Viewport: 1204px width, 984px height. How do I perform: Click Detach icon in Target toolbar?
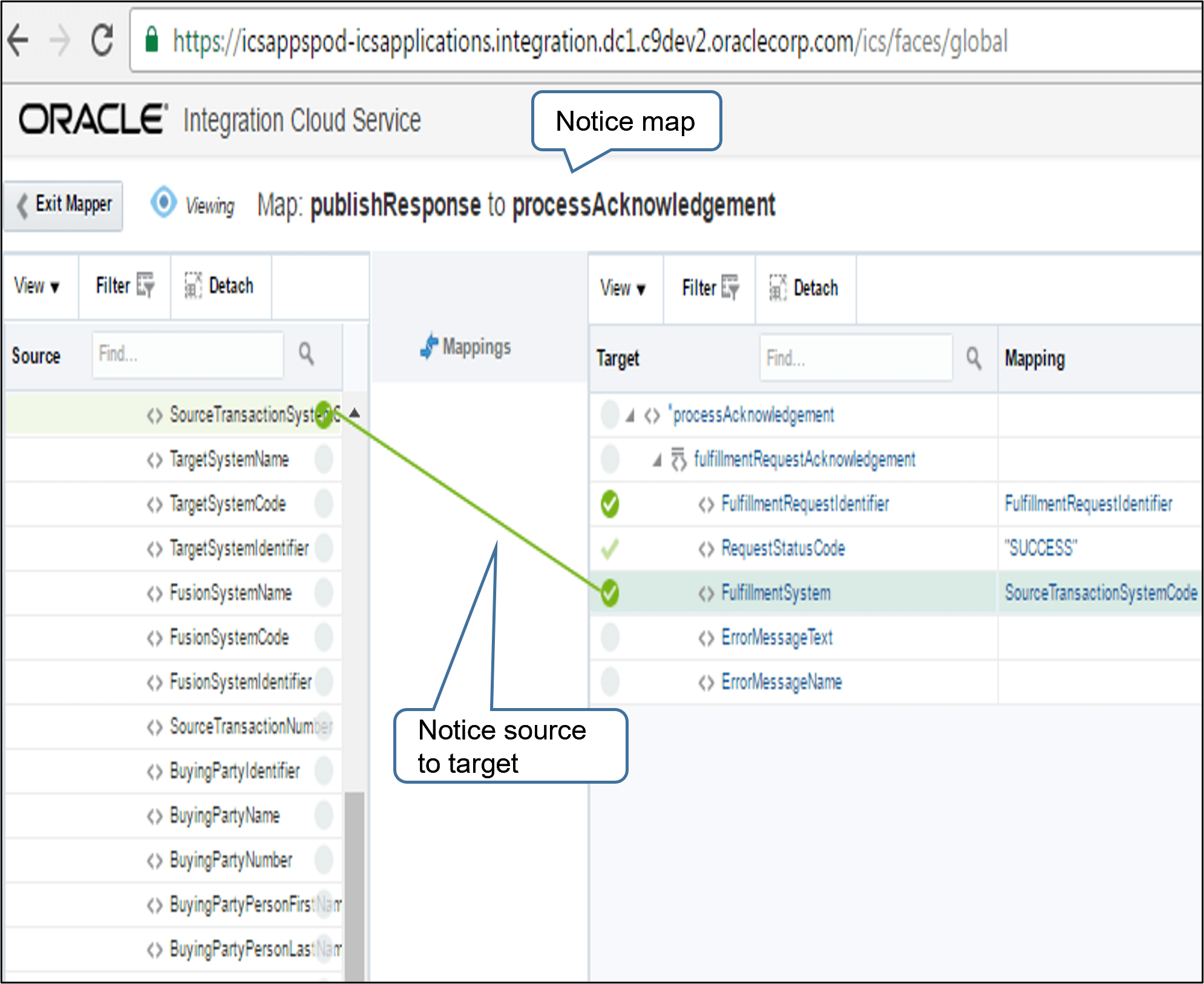pos(777,287)
